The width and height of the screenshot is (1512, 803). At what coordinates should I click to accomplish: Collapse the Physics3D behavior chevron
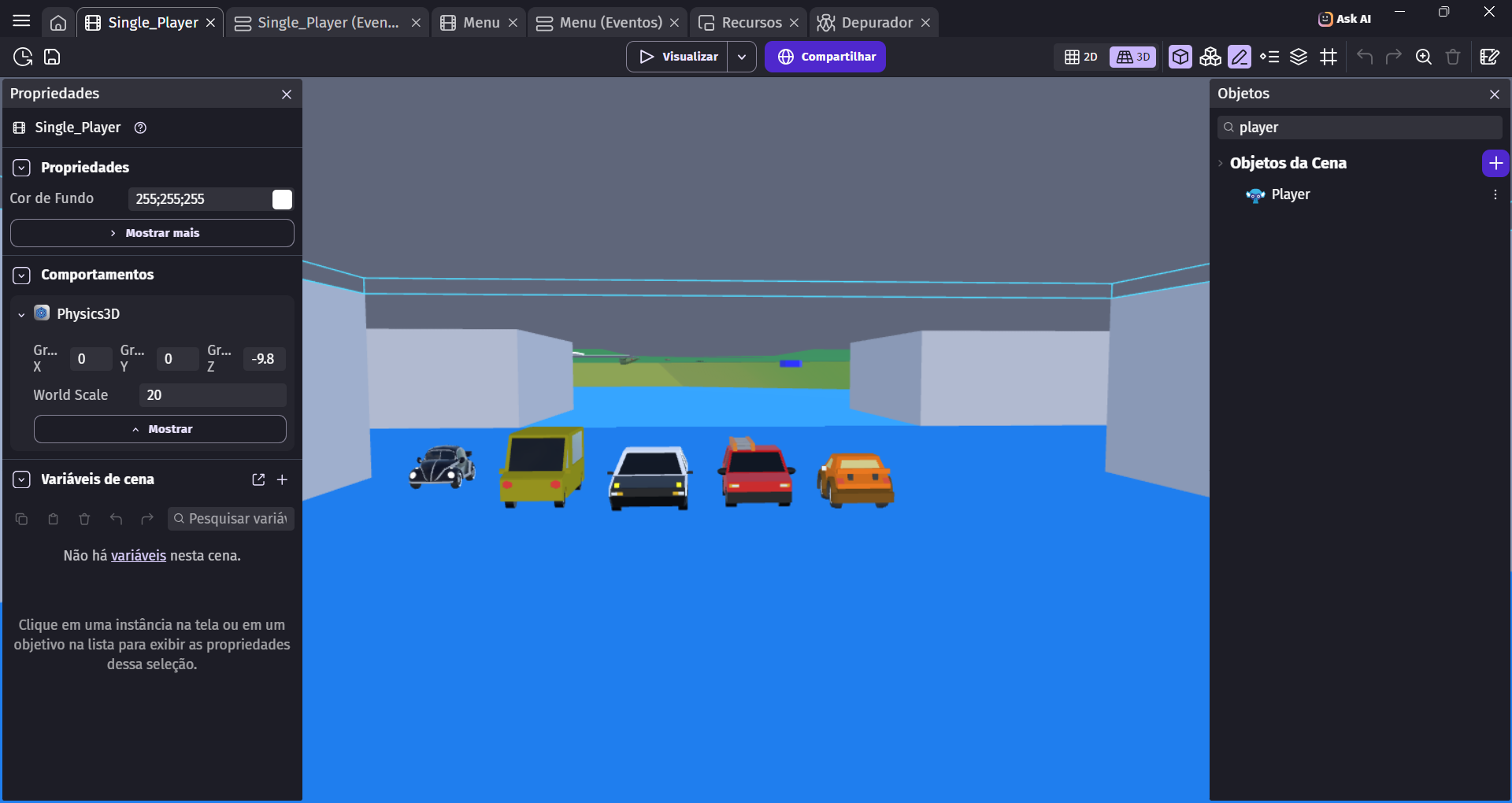[x=21, y=314]
